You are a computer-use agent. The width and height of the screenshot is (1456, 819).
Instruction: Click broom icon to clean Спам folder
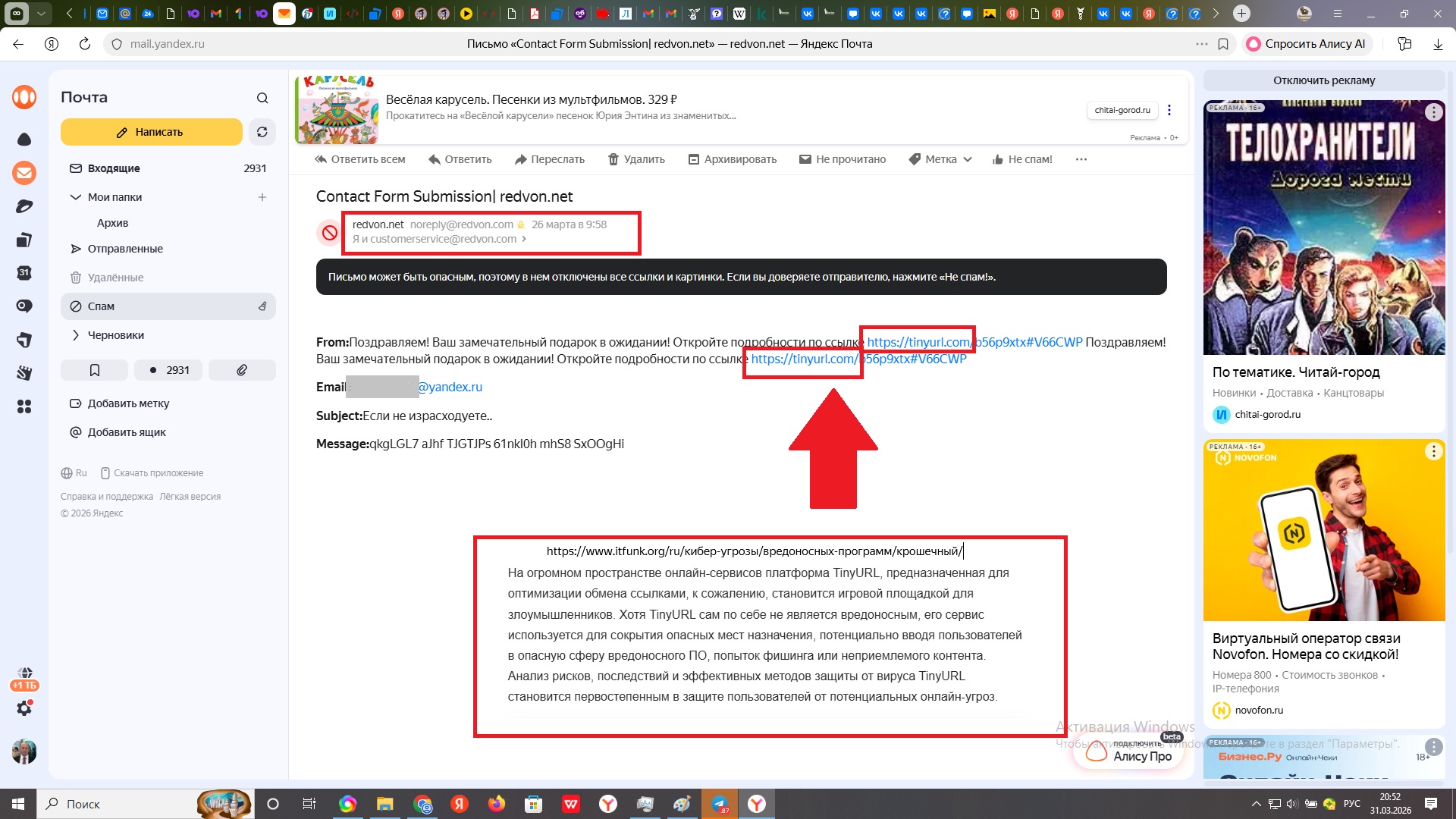pyautogui.click(x=262, y=306)
